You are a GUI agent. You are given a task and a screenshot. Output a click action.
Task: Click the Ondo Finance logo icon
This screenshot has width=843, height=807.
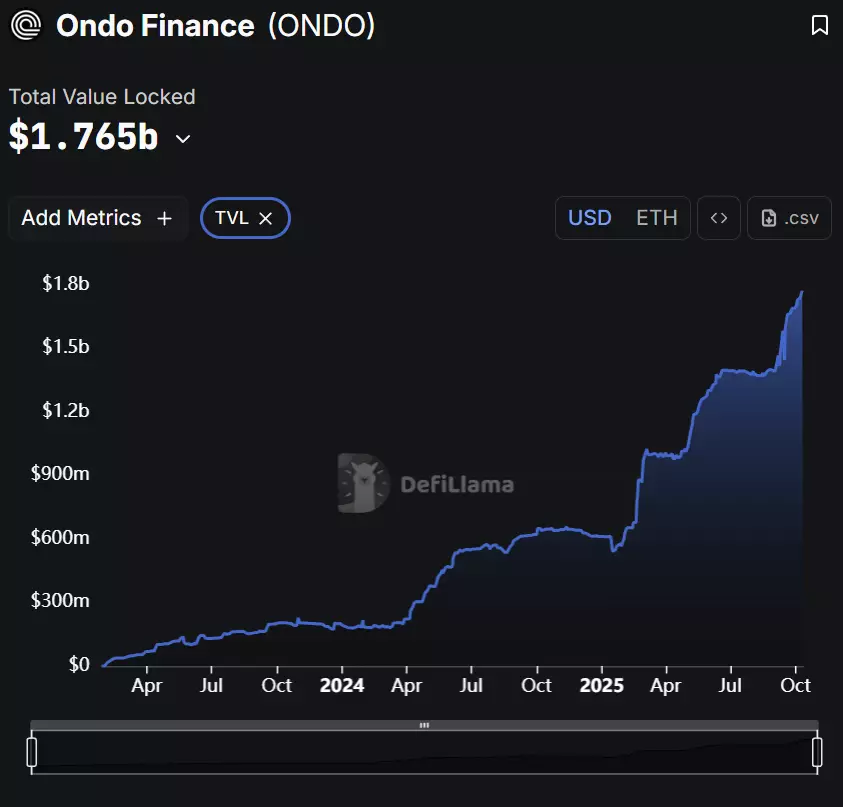click(26, 25)
